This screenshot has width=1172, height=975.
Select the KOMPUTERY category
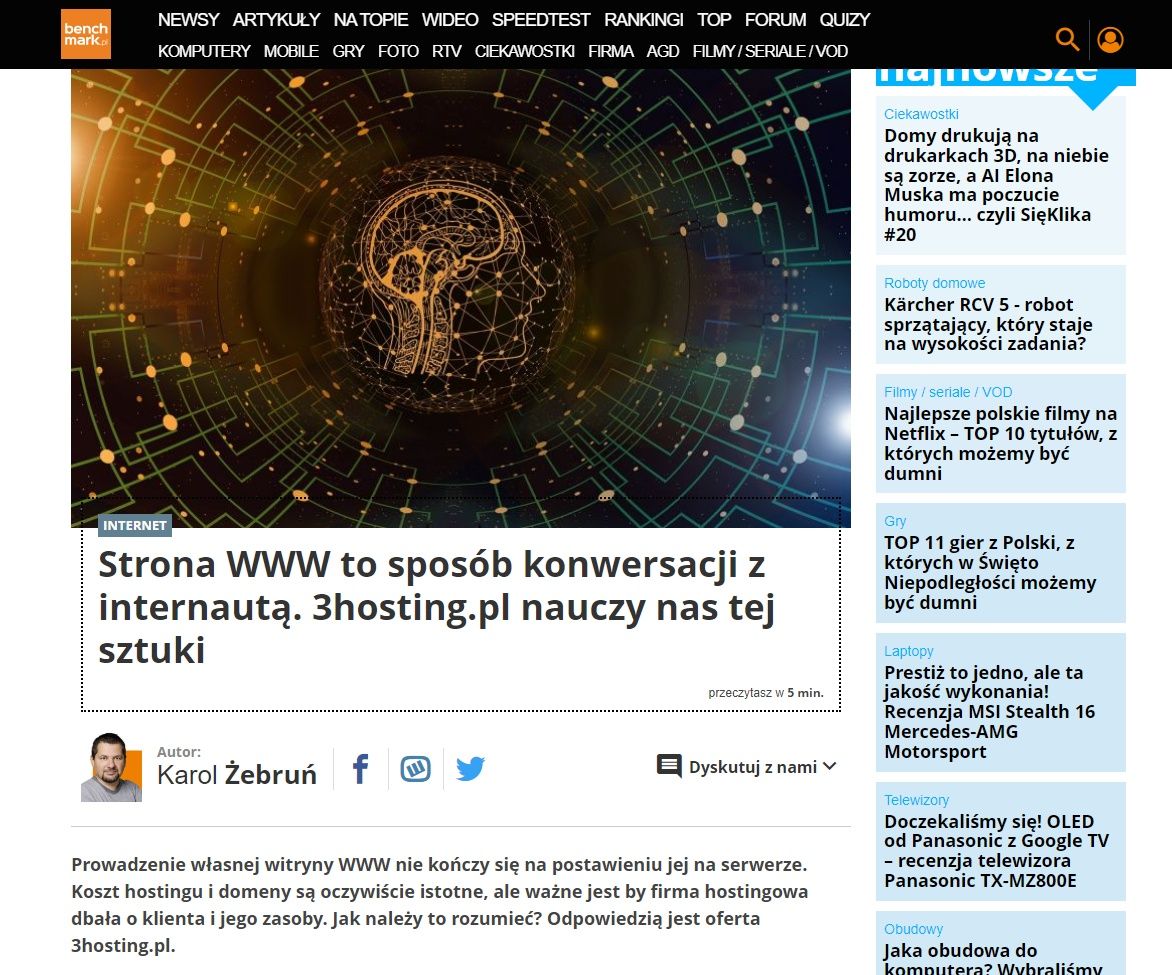tap(204, 52)
